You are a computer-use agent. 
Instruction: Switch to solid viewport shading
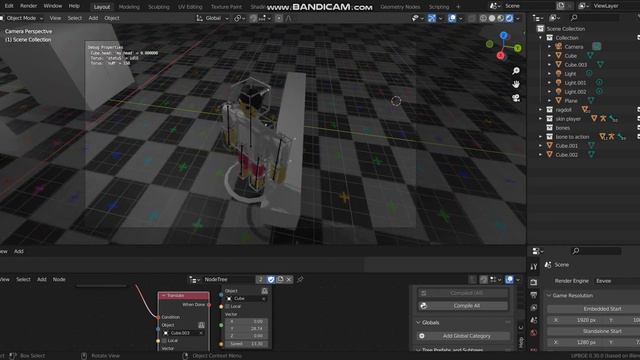pos(492,18)
